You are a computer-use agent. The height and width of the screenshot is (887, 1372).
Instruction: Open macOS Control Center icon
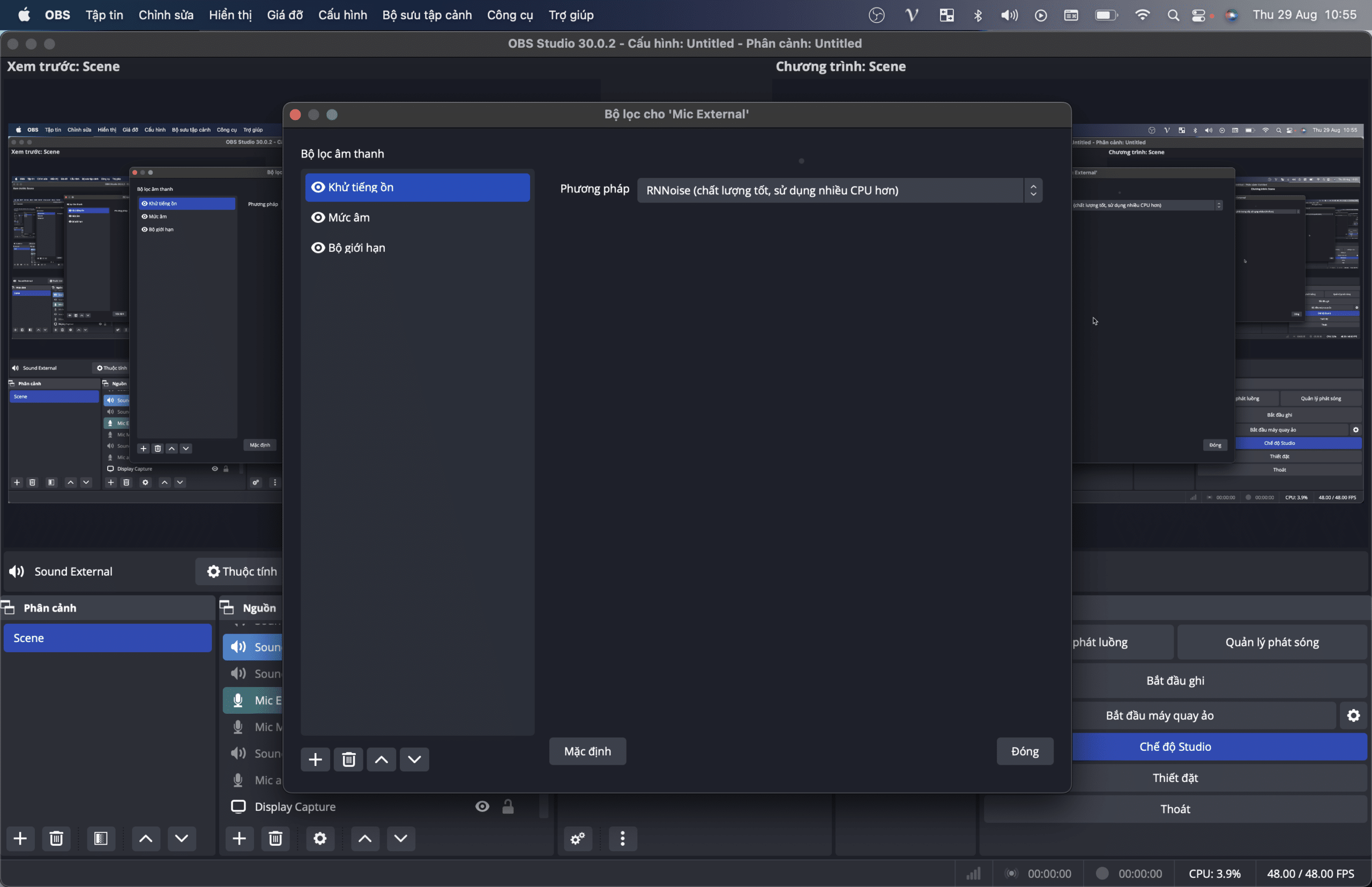[x=1199, y=16]
